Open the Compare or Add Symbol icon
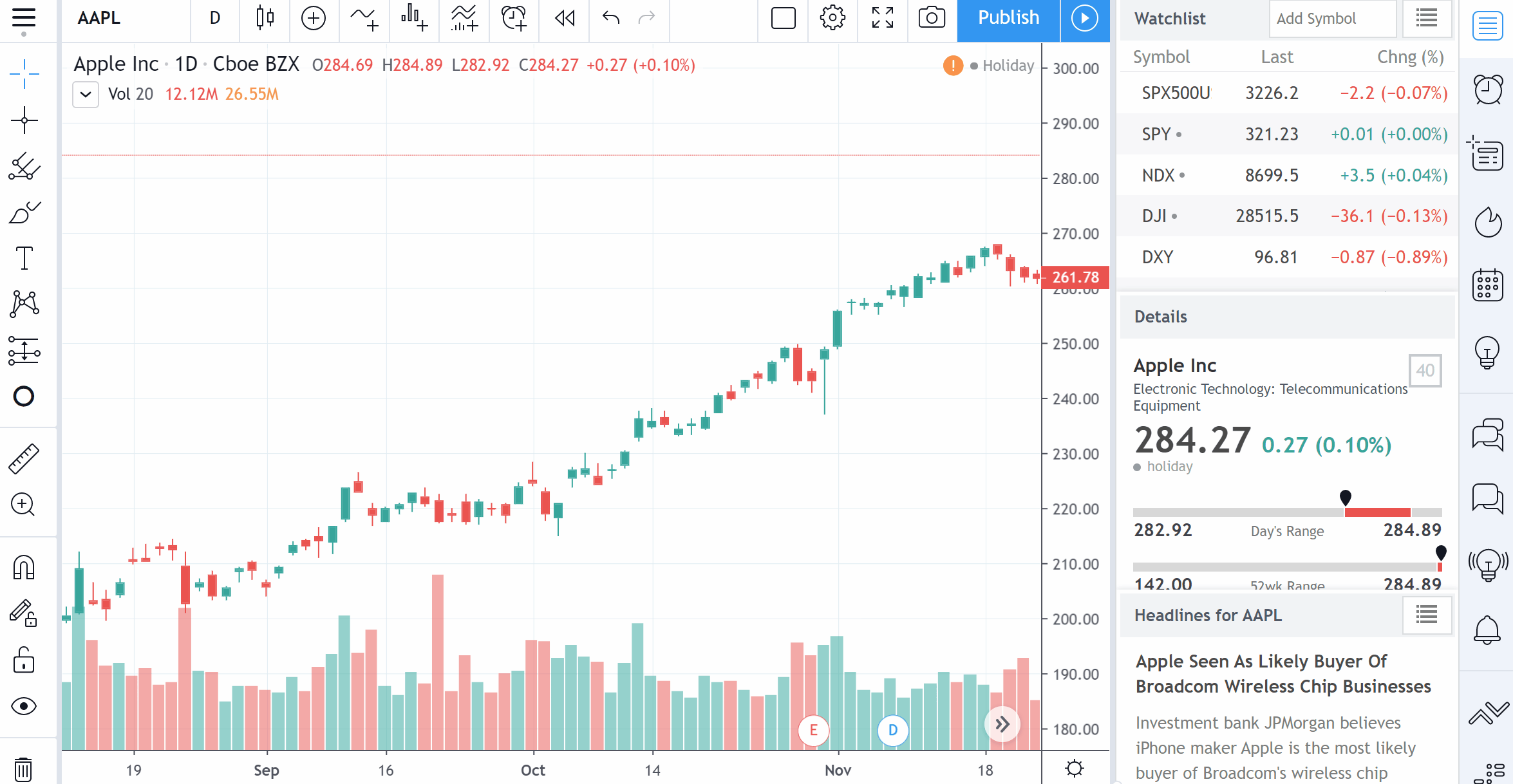The width and height of the screenshot is (1513, 784). 314,18
